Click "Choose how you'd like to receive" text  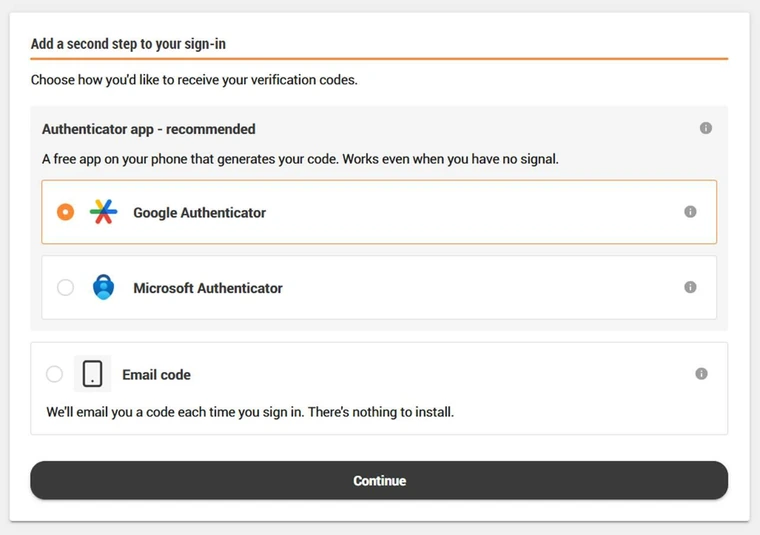(194, 79)
